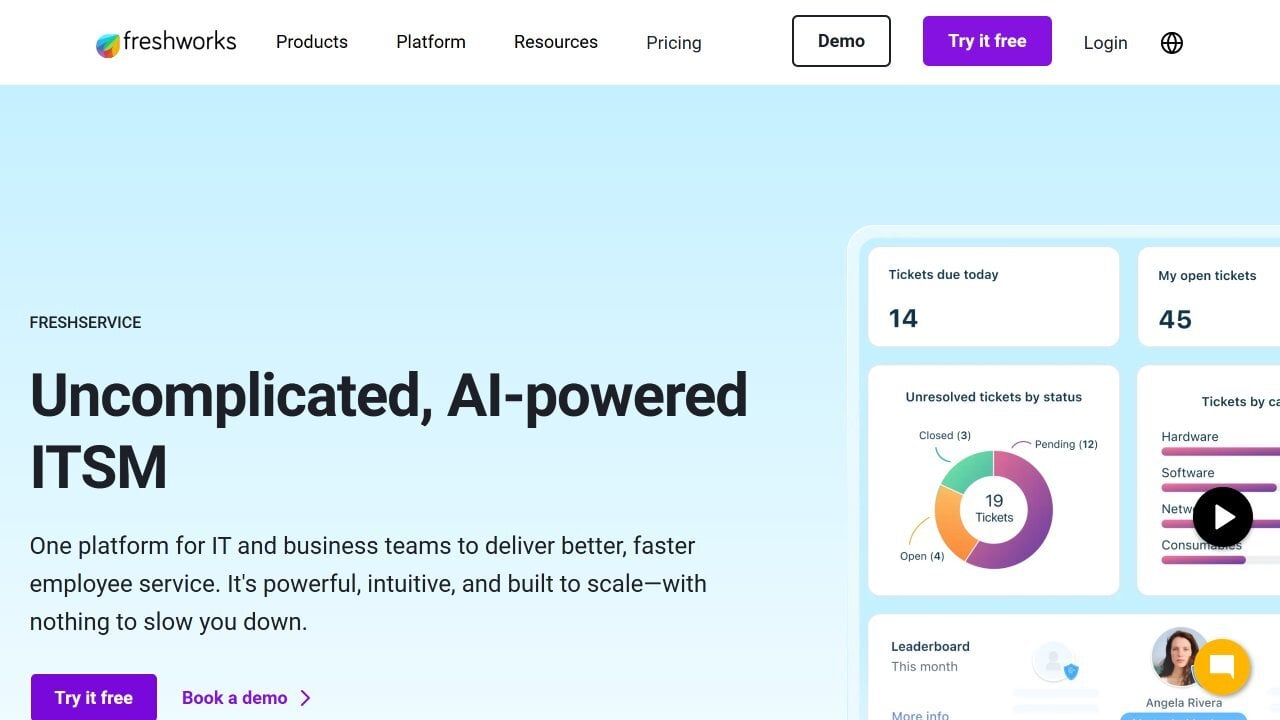The image size is (1280, 720).
Task: Play the Freshservice overview video
Action: pyautogui.click(x=1222, y=516)
